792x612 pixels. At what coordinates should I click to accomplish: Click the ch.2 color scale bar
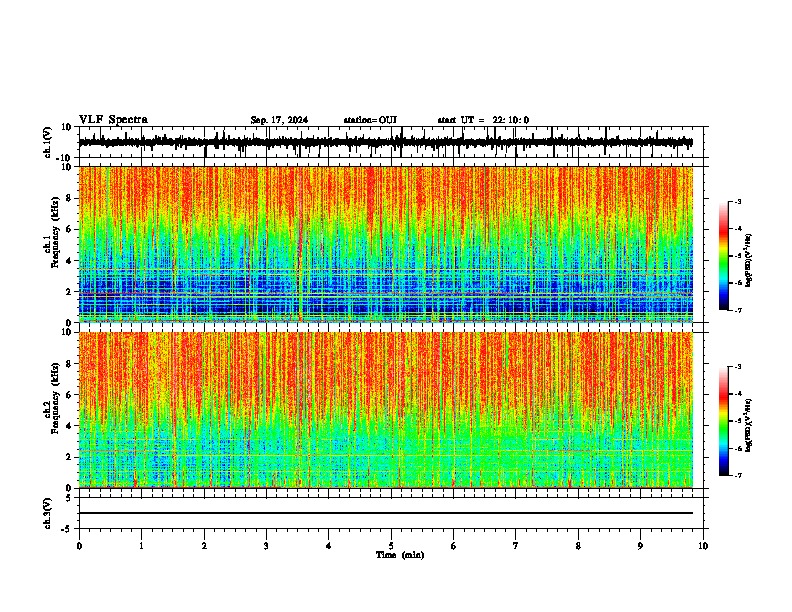pyautogui.click(x=724, y=421)
